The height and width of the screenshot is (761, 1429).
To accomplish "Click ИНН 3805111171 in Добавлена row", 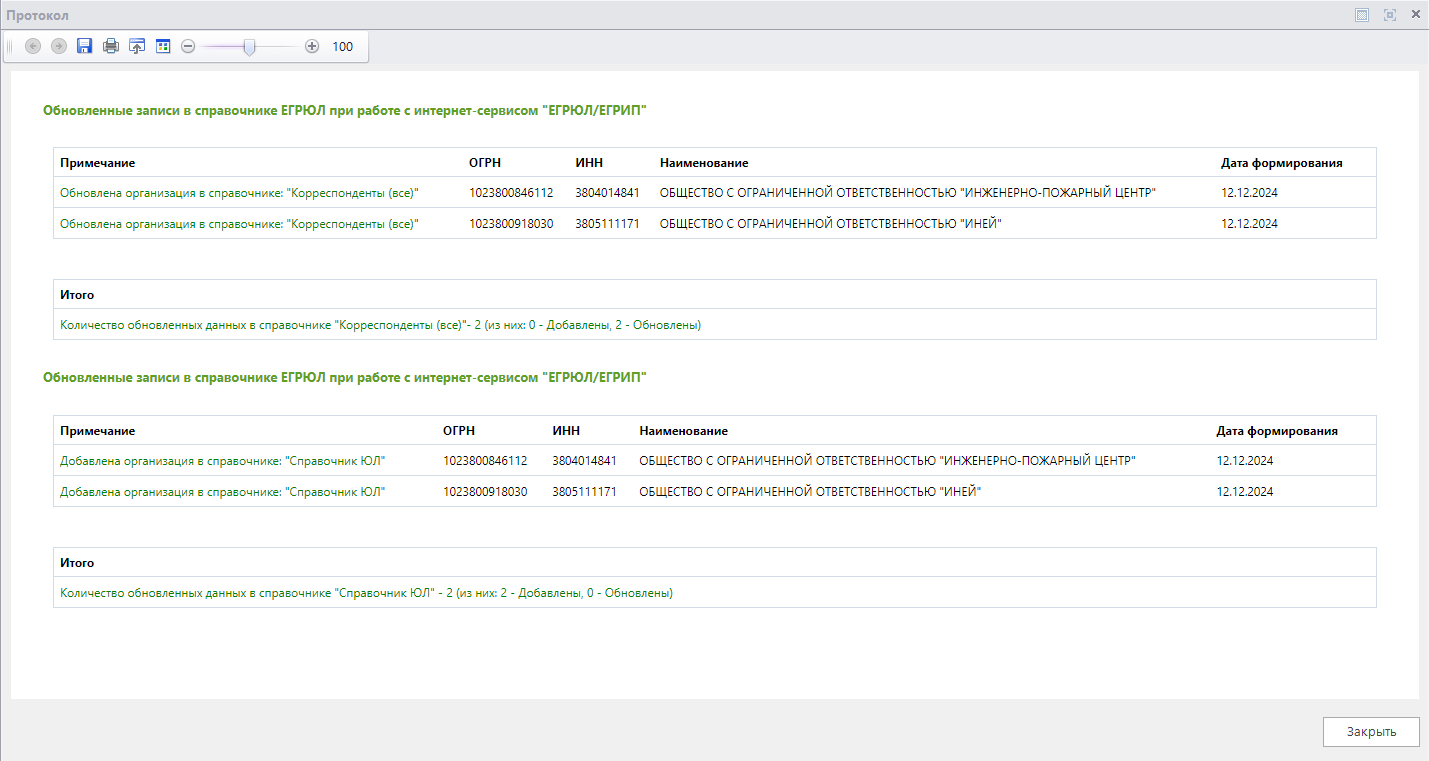I will click(x=584, y=492).
